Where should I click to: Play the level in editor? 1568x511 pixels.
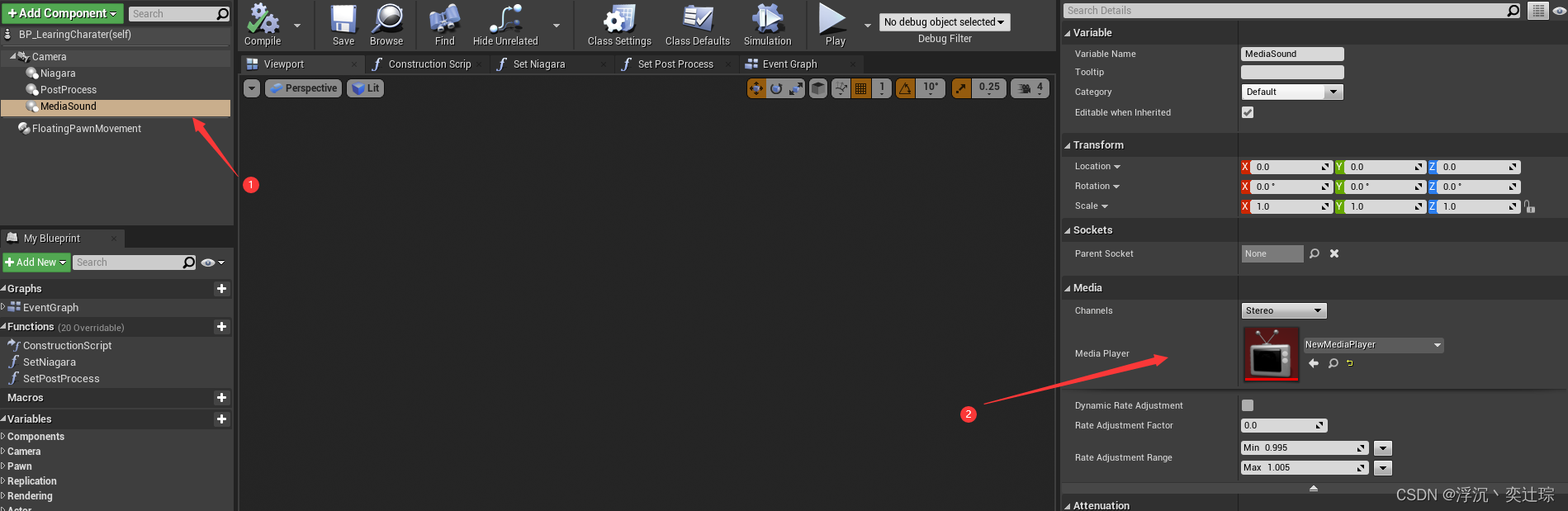point(835,25)
